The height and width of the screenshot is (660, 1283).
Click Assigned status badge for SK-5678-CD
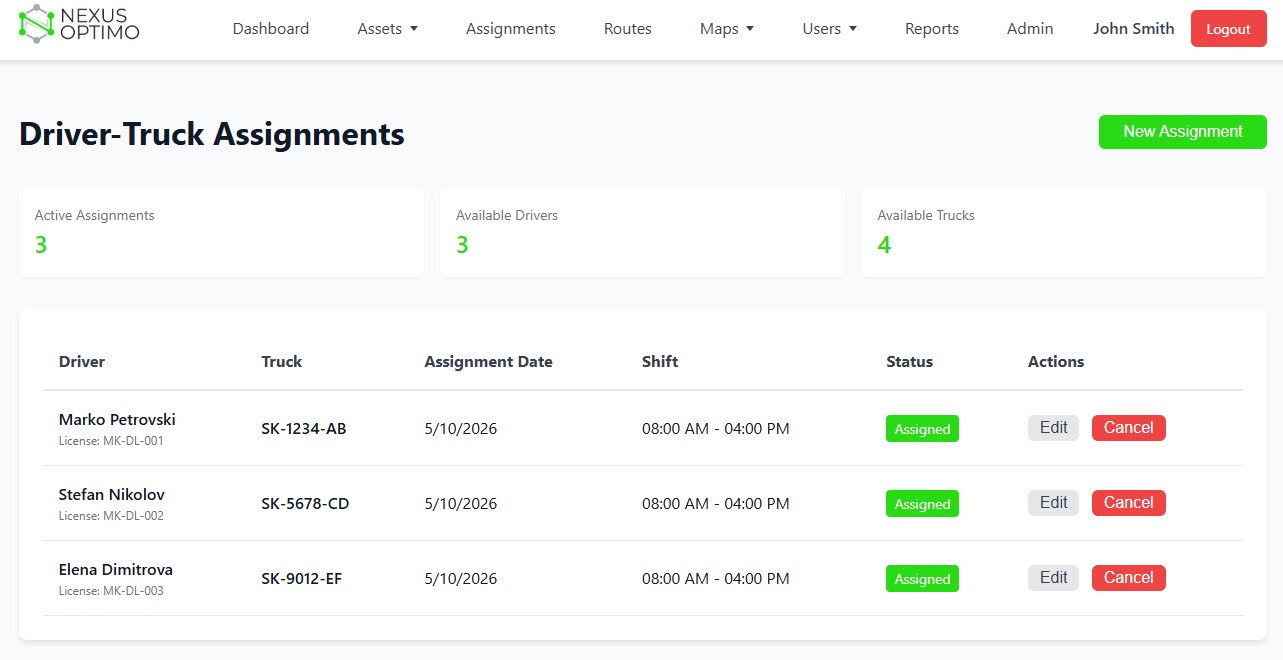(x=922, y=504)
